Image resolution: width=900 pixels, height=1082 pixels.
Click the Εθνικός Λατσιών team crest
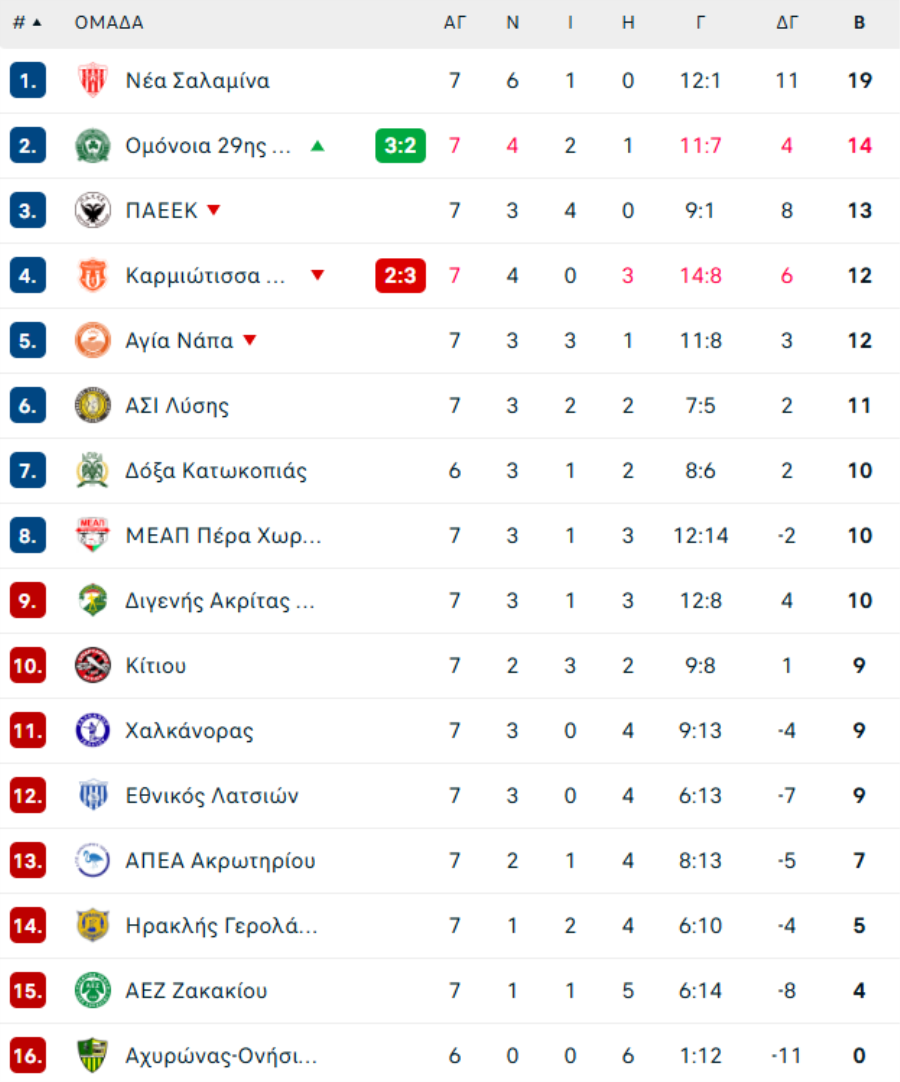pyautogui.click(x=93, y=796)
